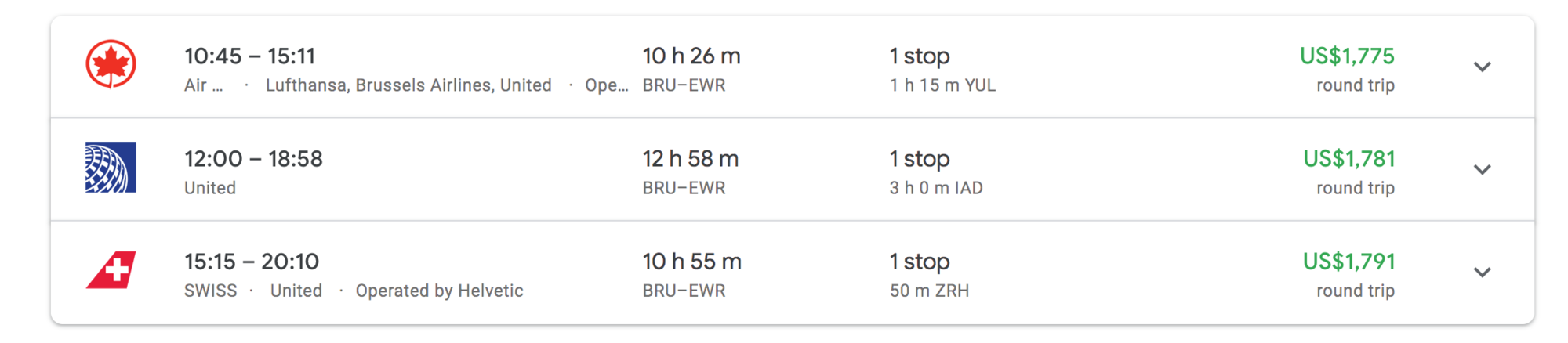Click the 12 h 58 m duration

click(690, 159)
